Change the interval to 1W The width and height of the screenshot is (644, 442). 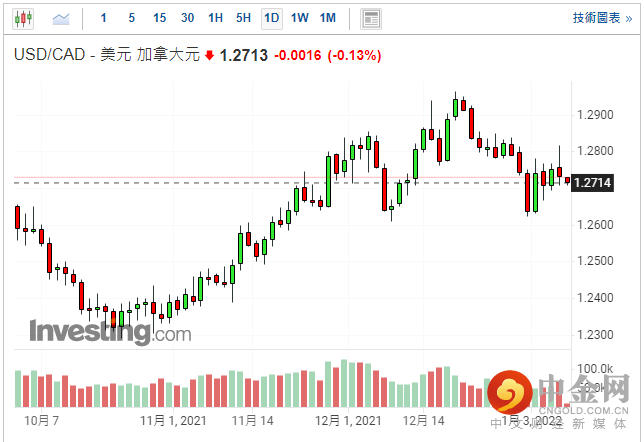click(x=300, y=18)
